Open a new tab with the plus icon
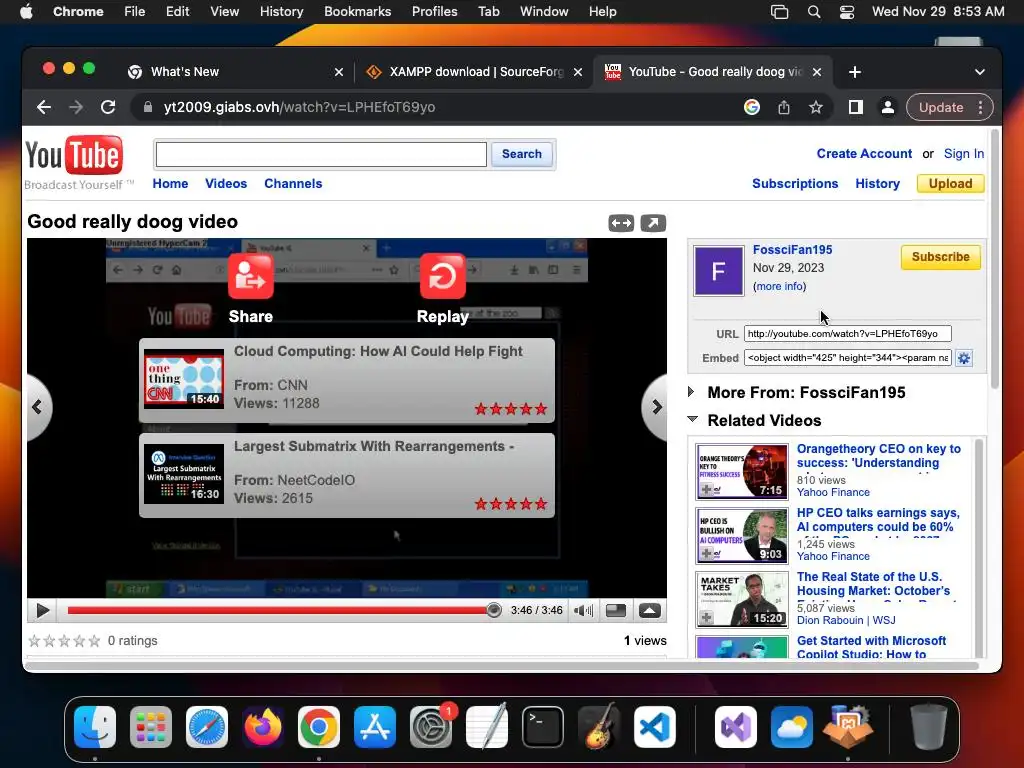The width and height of the screenshot is (1024, 768). point(855,72)
